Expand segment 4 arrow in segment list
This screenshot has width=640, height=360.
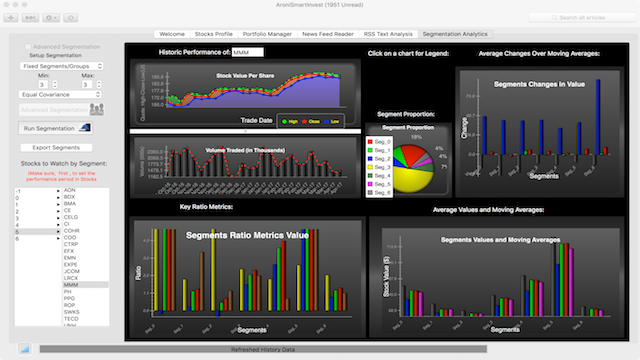[58, 225]
